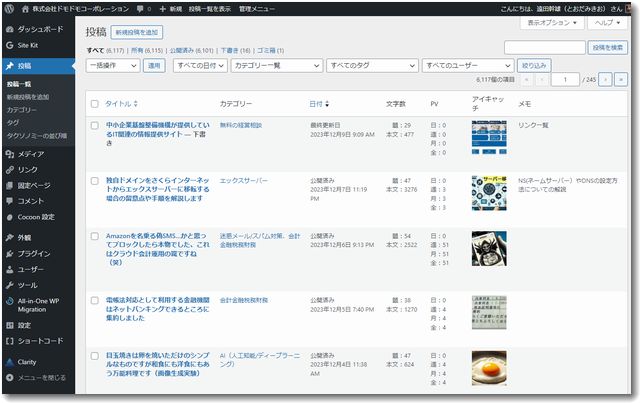Open Site Kit from the sidebar

tap(10, 46)
